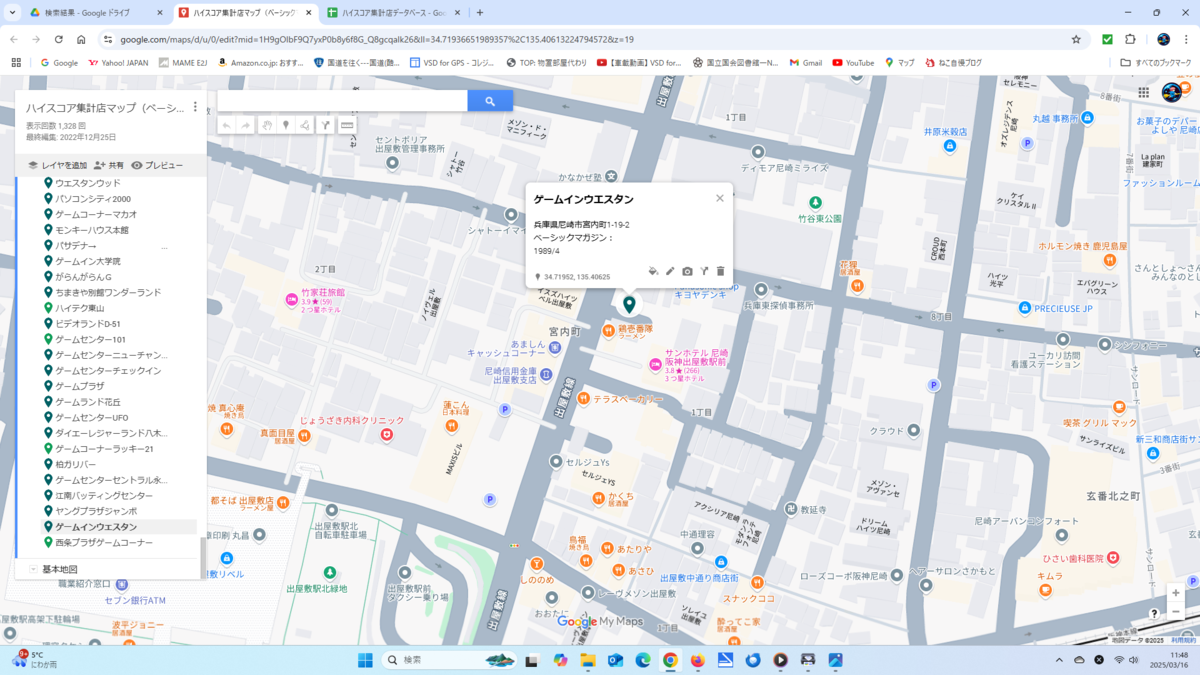Bookmark this page with the star icon

point(1076,39)
